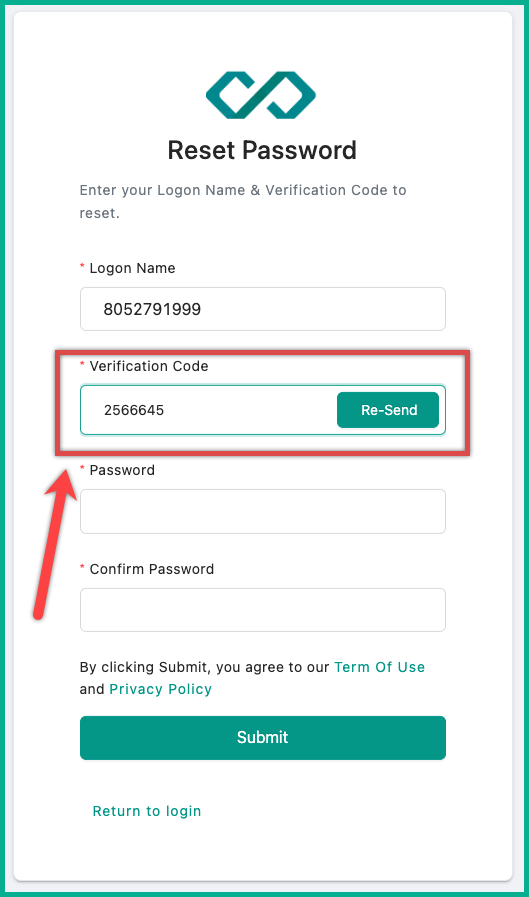Click the red asterisk beside Confirm Password
Image resolution: width=529 pixels, height=897 pixels.
[82, 567]
